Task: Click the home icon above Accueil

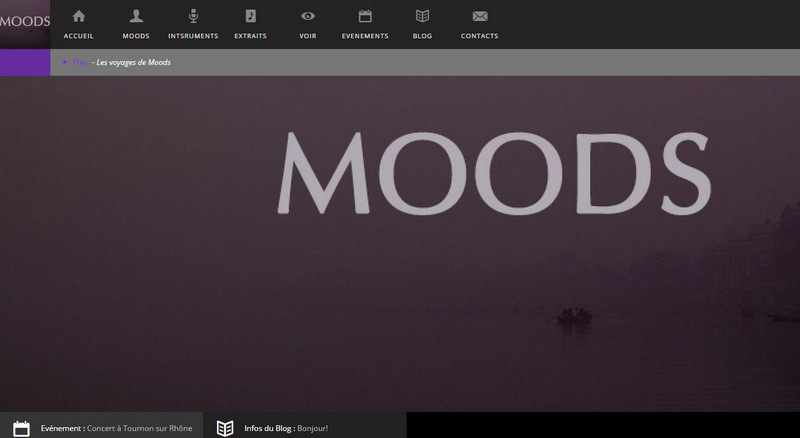Action: [x=79, y=16]
